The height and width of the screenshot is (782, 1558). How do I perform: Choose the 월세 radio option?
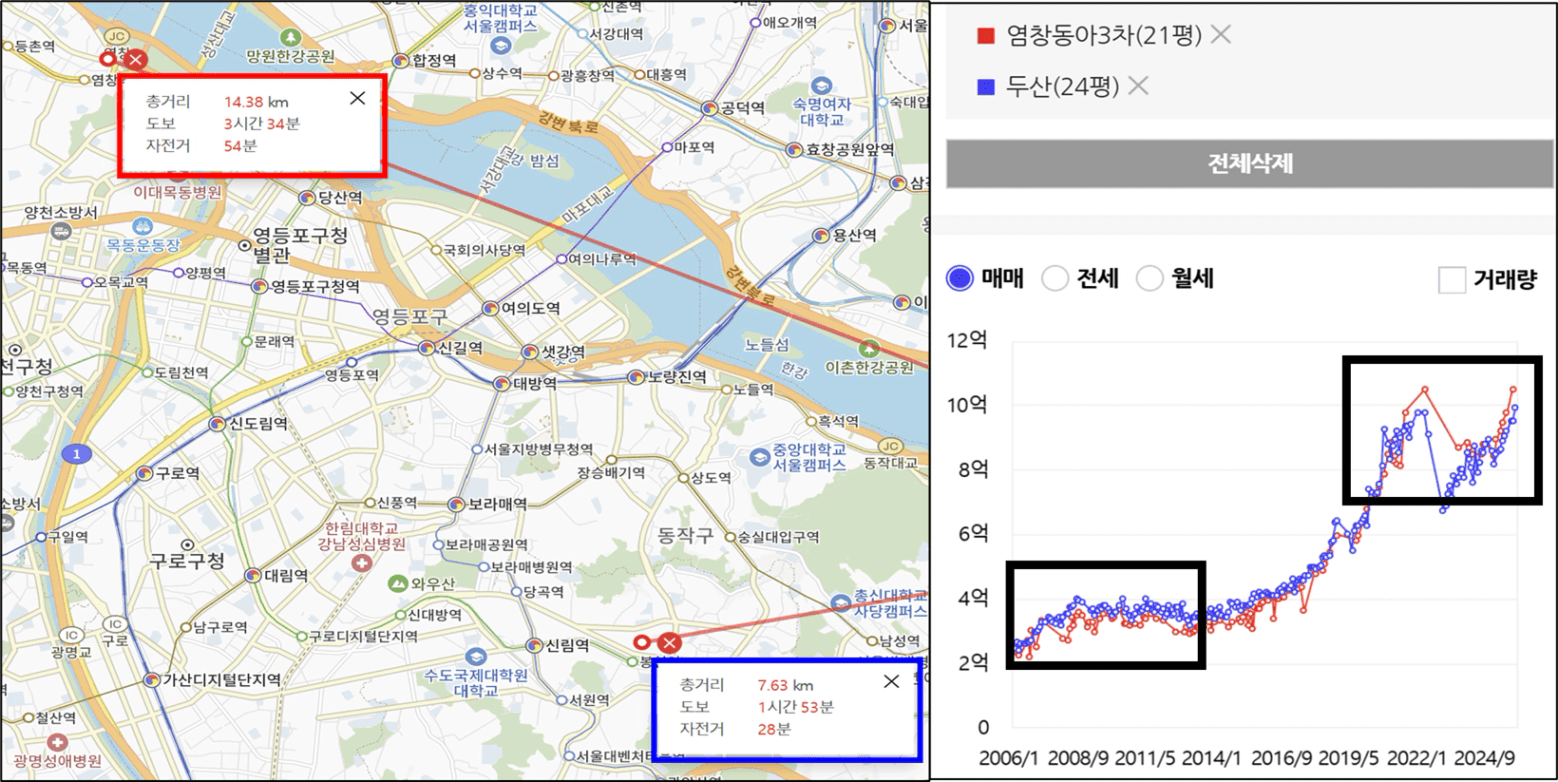[x=1150, y=279]
